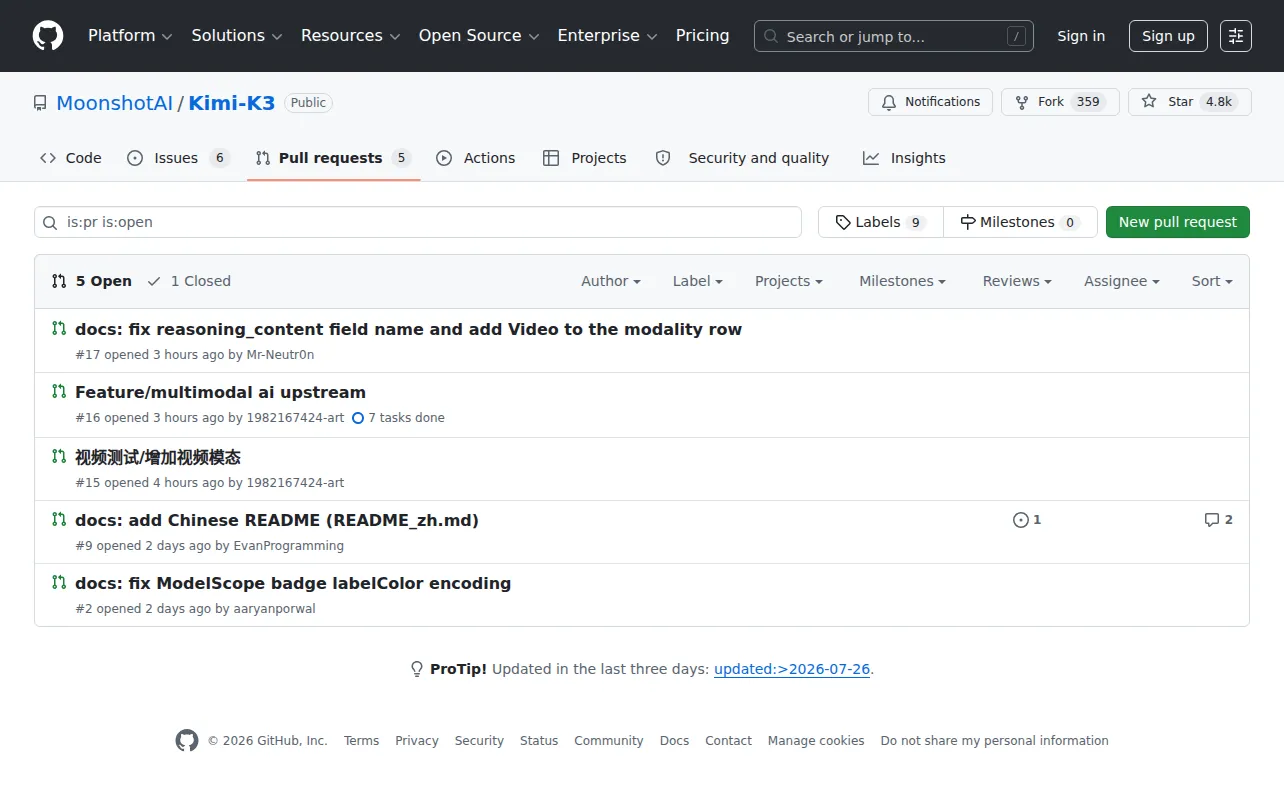This screenshot has width=1284, height=794.
Task: Switch to the Actions tab
Action: (476, 158)
